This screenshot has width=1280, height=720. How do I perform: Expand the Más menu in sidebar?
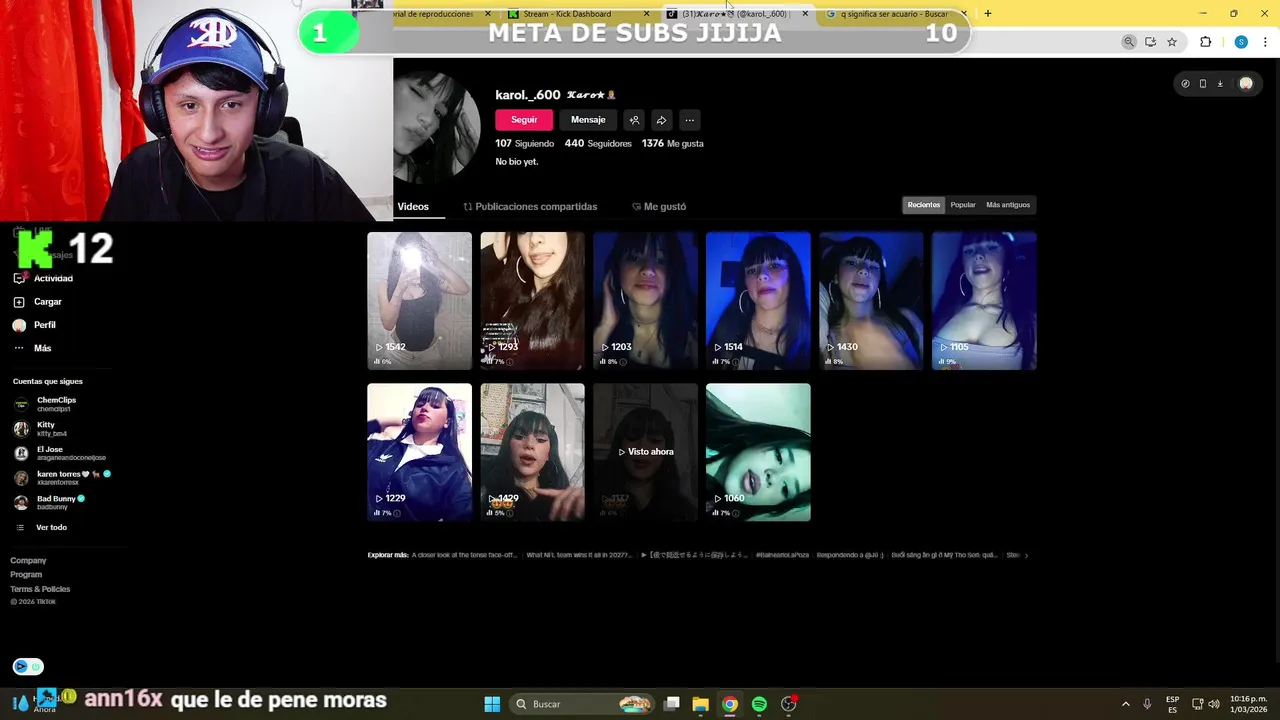click(32, 348)
